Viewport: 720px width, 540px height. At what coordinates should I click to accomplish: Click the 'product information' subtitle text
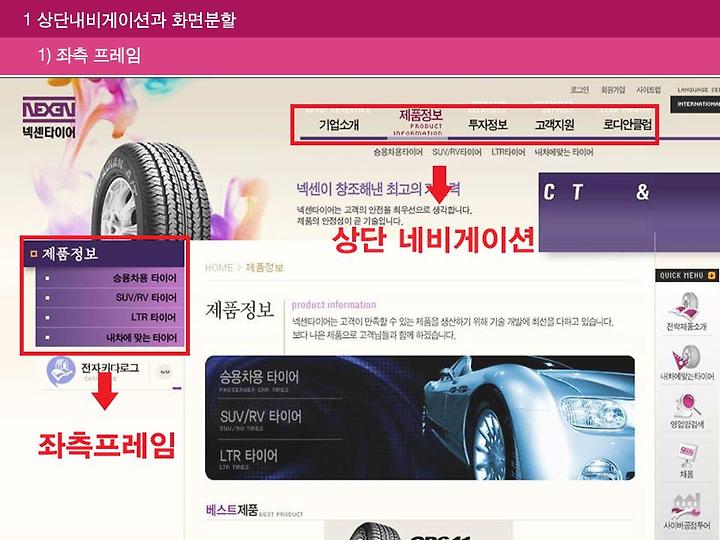(334, 305)
